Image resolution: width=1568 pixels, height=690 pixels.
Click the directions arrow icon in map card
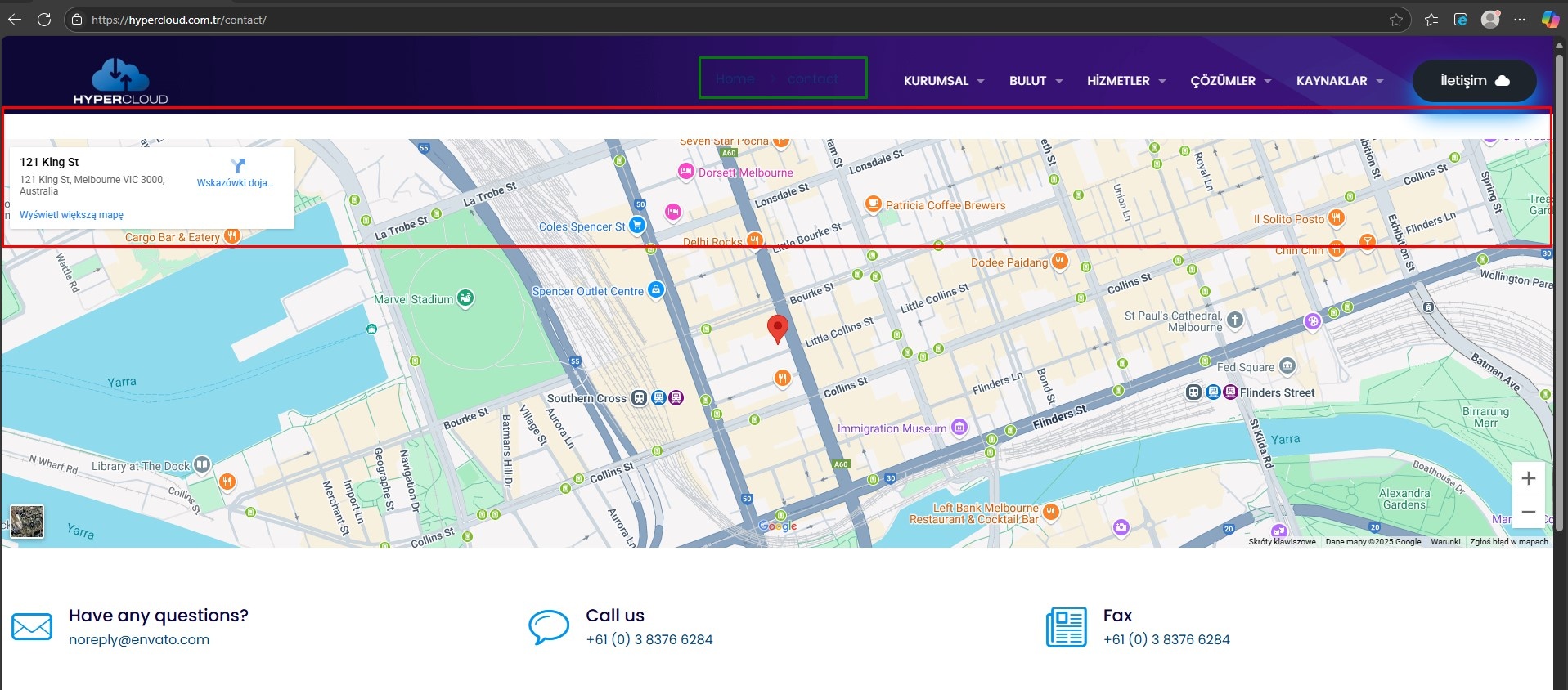click(238, 165)
